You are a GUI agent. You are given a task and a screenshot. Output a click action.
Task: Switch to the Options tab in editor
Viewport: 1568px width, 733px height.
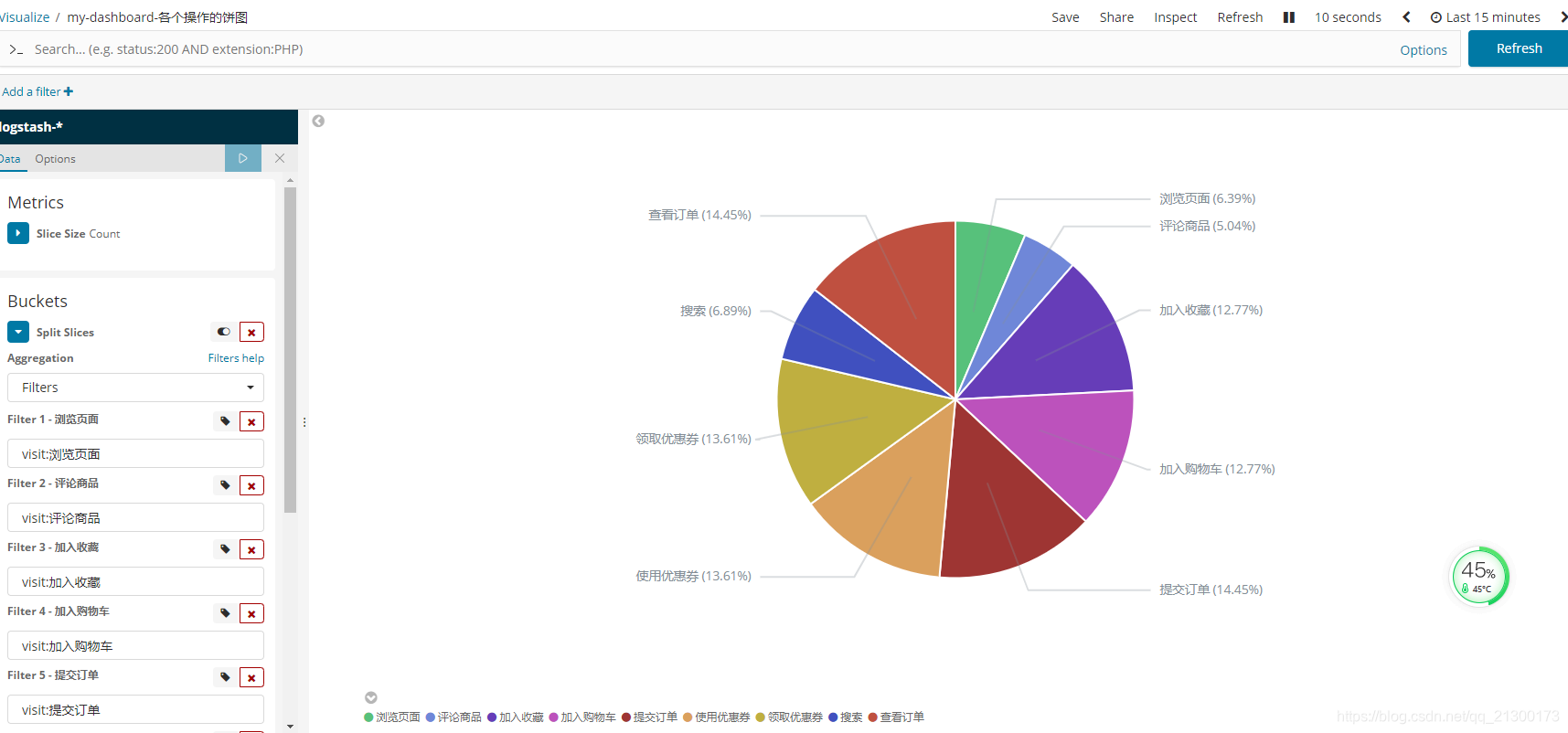(x=55, y=159)
